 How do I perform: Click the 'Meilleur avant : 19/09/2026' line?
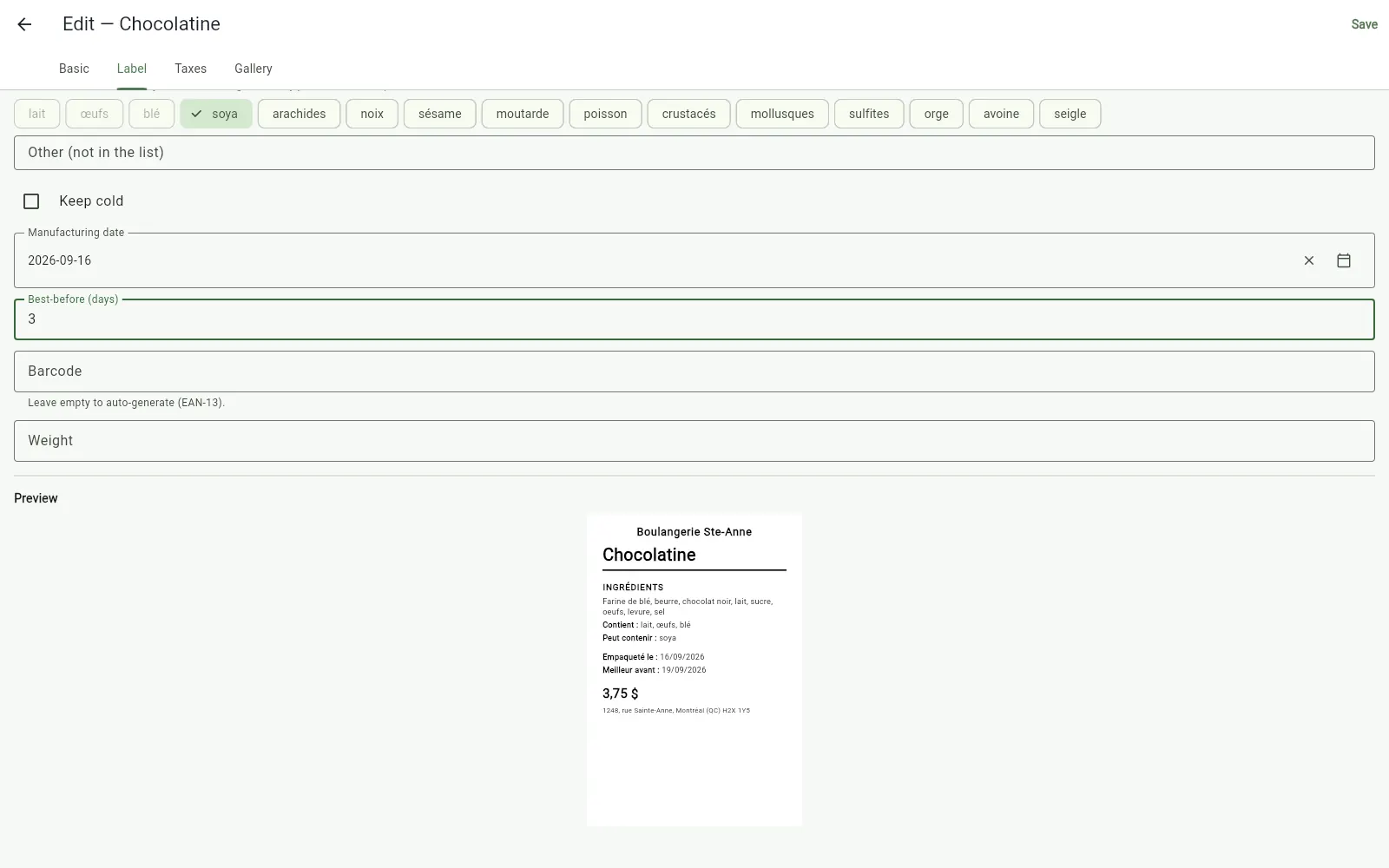[655, 670]
